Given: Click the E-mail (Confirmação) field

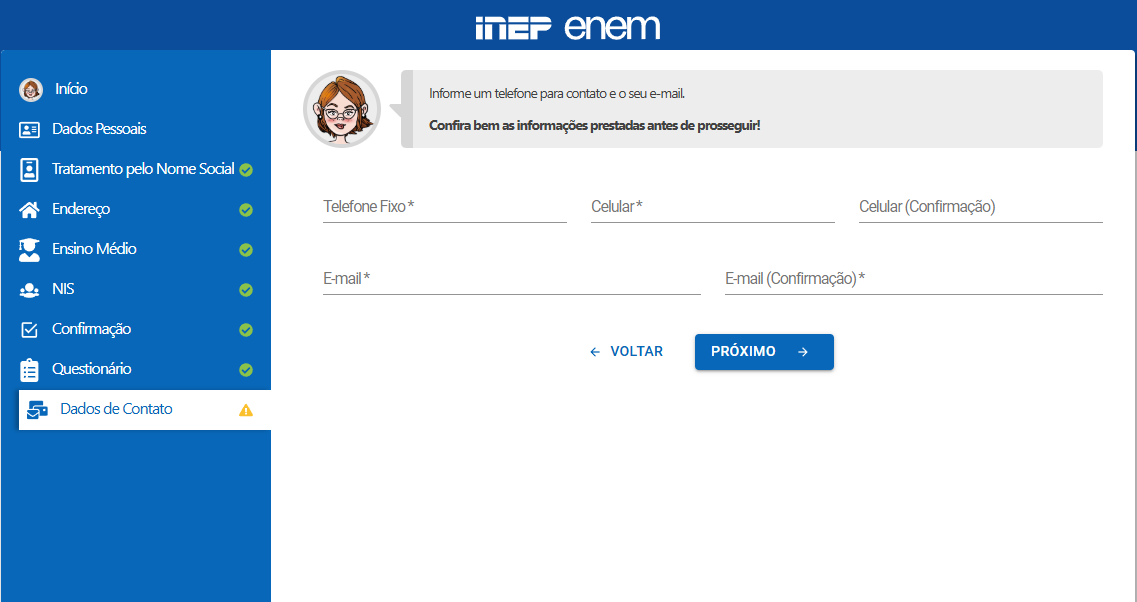Looking at the screenshot, I should [913, 280].
